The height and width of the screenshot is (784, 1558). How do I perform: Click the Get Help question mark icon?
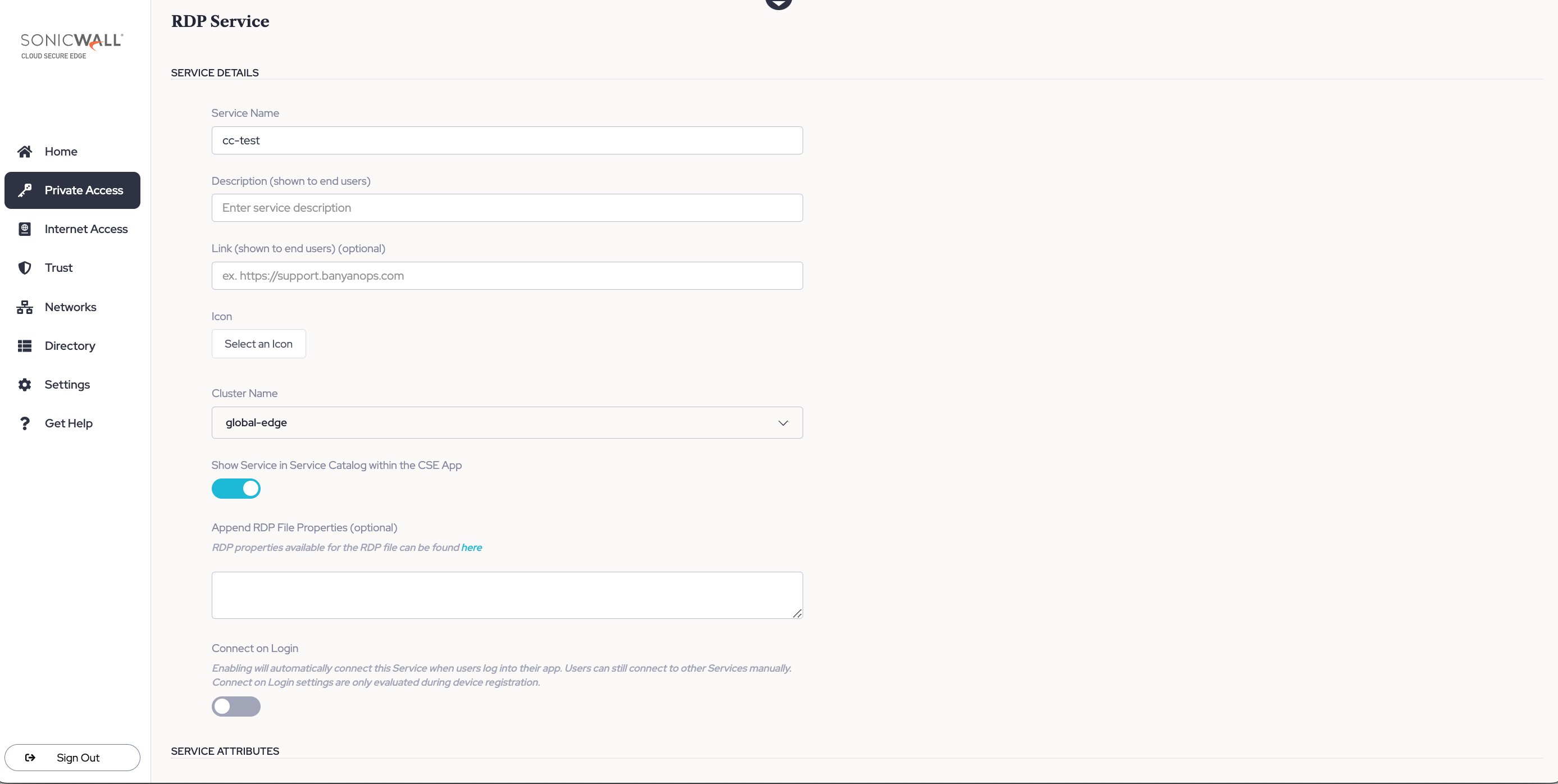point(25,423)
